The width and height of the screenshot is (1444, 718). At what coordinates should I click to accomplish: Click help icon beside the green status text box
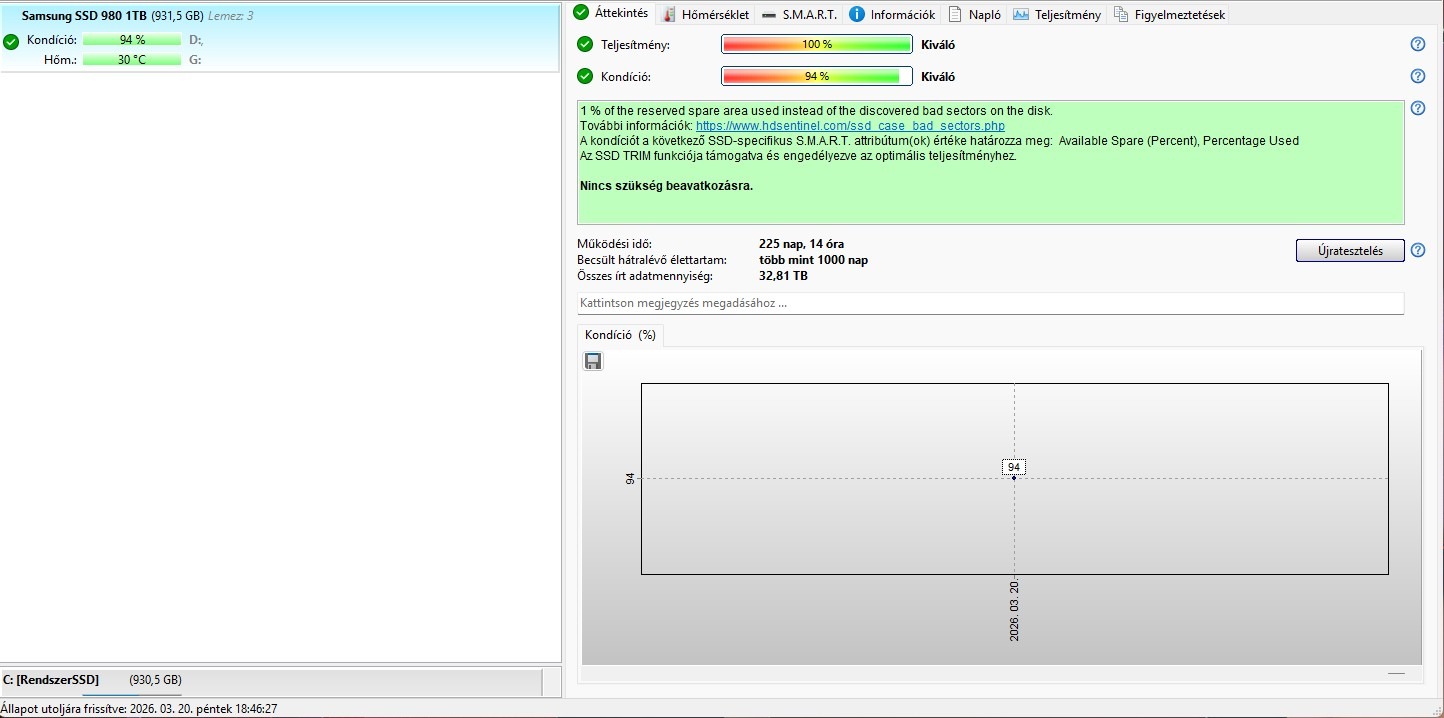pyautogui.click(x=1417, y=108)
